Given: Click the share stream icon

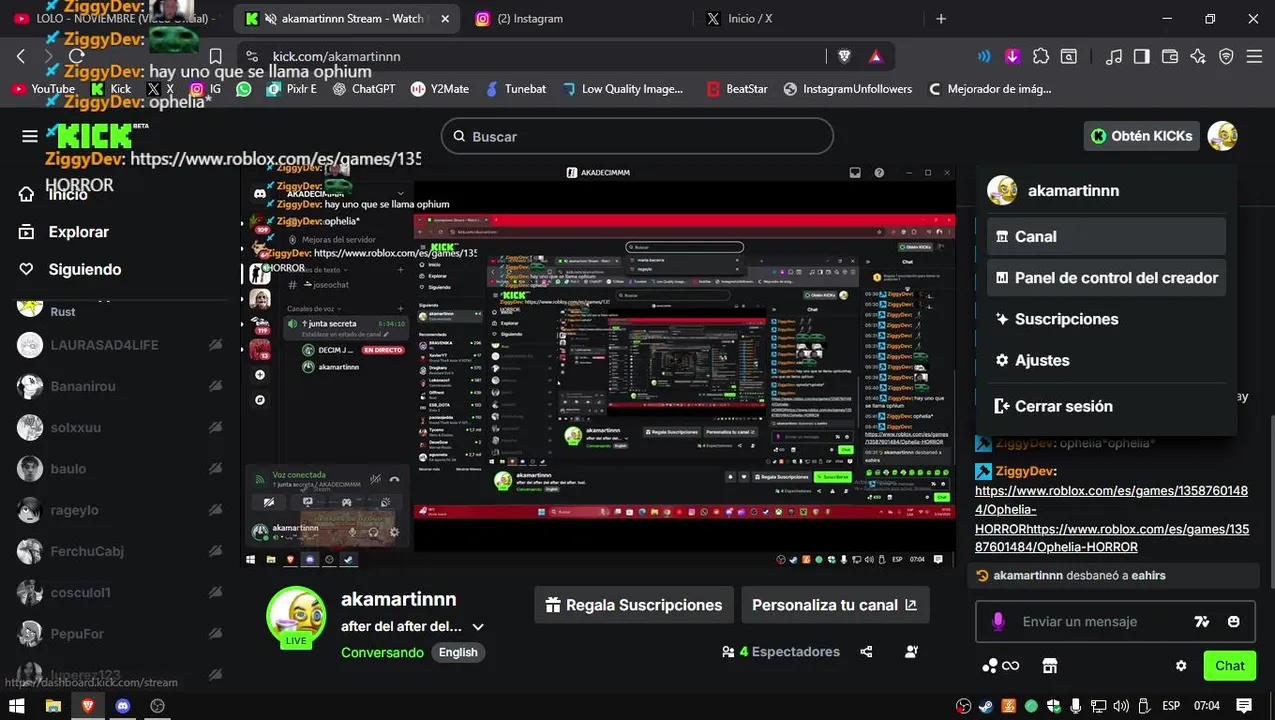Looking at the screenshot, I should 866,652.
